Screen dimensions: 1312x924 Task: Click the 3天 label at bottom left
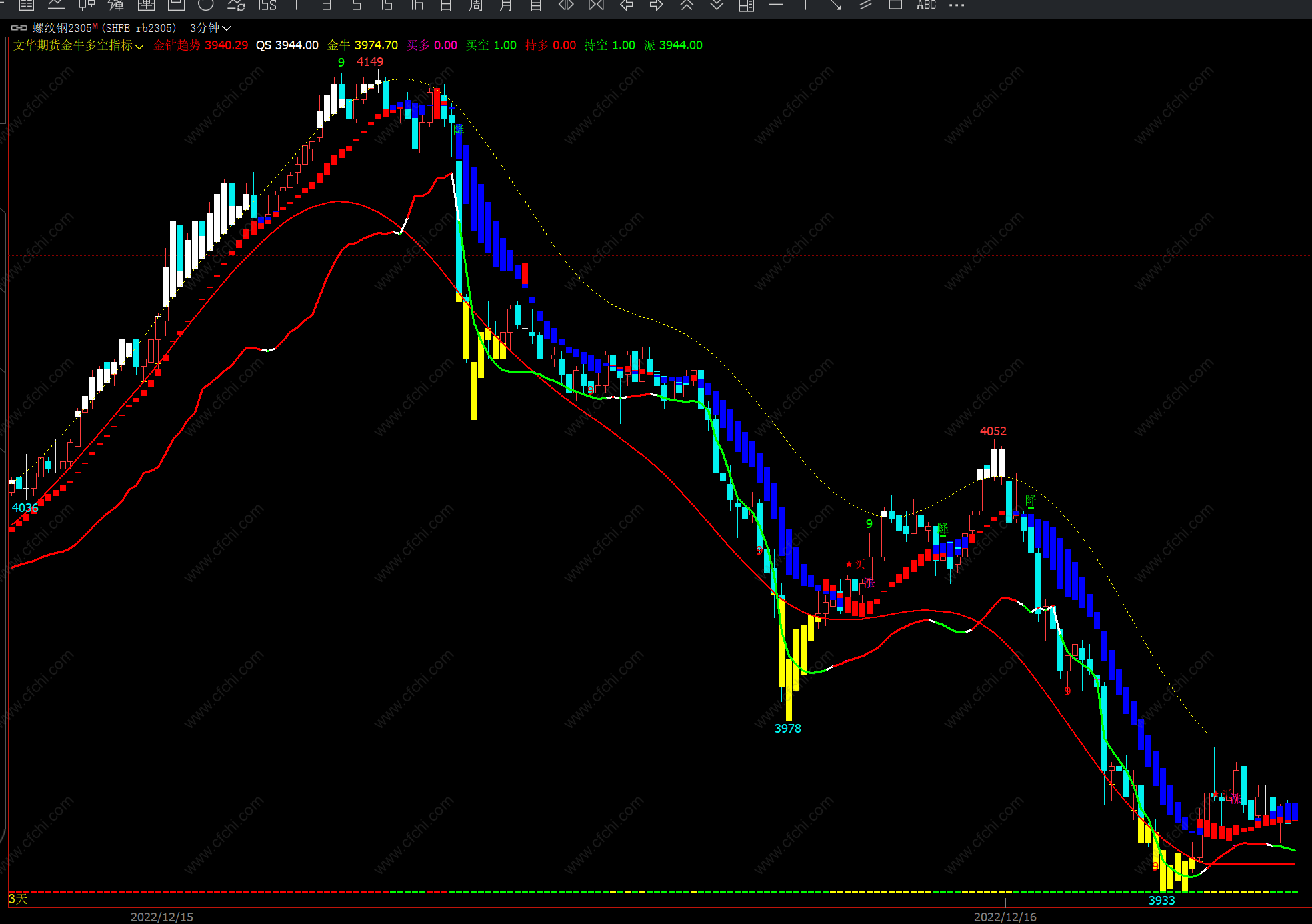[x=18, y=899]
